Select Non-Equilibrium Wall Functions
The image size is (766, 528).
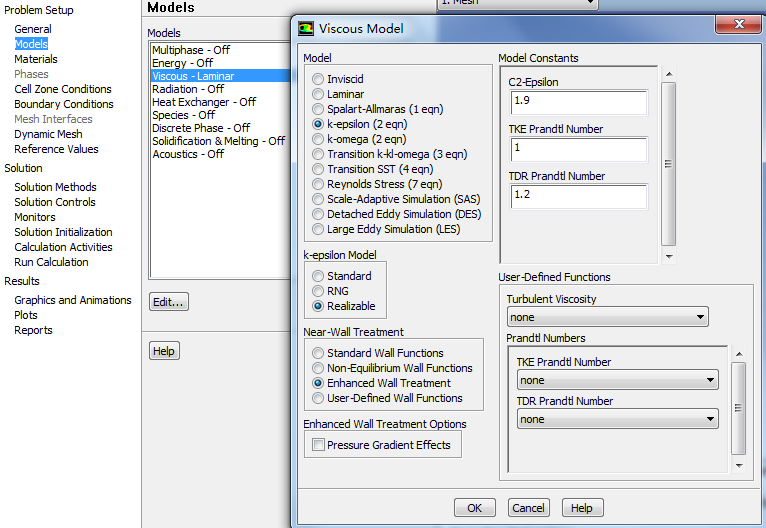(x=318, y=368)
